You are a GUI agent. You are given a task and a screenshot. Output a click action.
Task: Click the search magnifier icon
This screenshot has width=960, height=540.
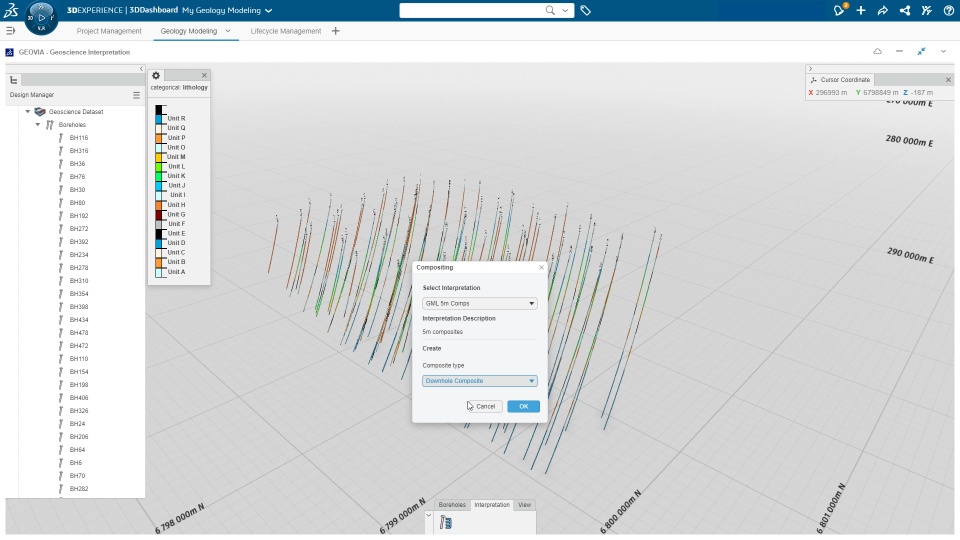[x=550, y=10]
